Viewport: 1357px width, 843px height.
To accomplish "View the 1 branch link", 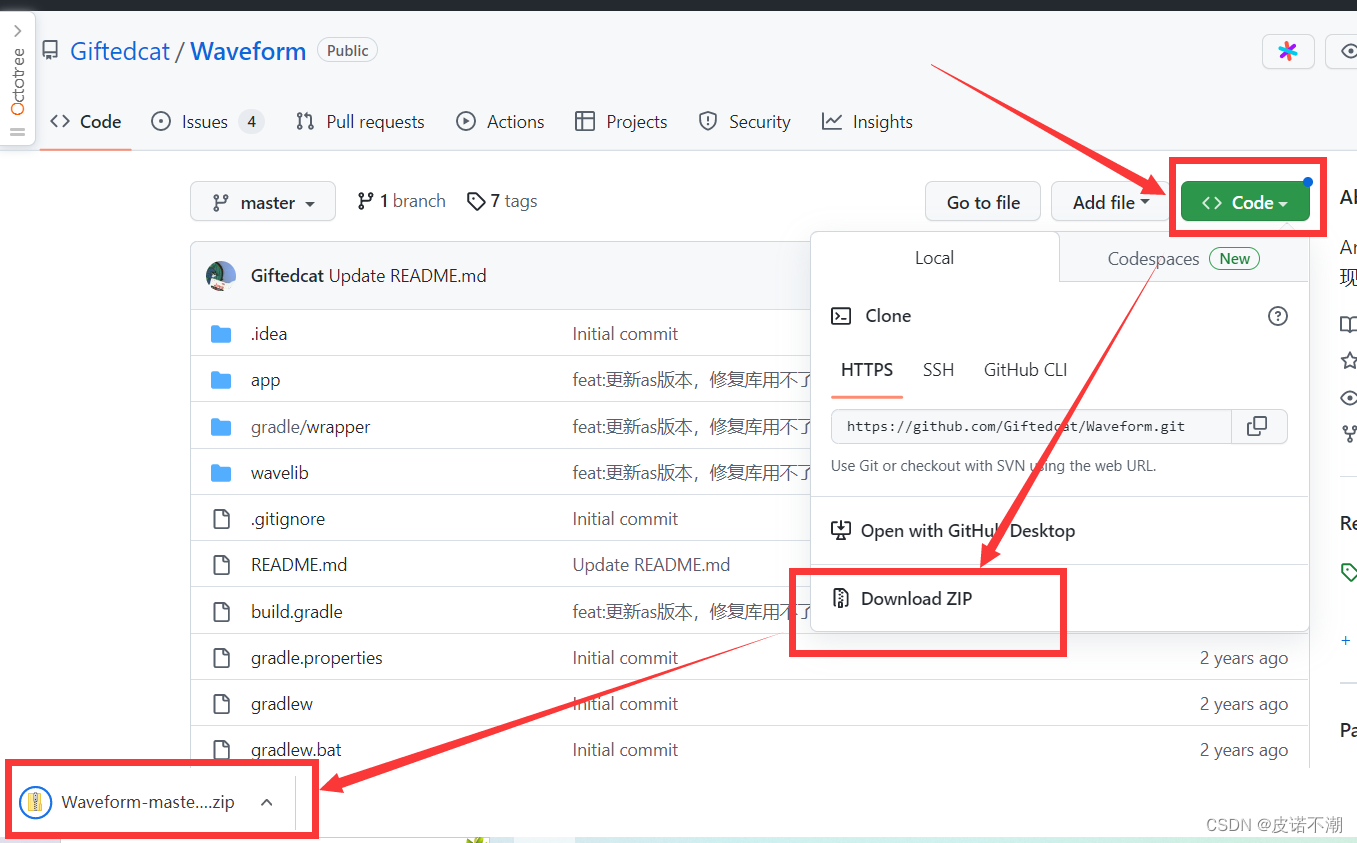I will pyautogui.click(x=401, y=201).
